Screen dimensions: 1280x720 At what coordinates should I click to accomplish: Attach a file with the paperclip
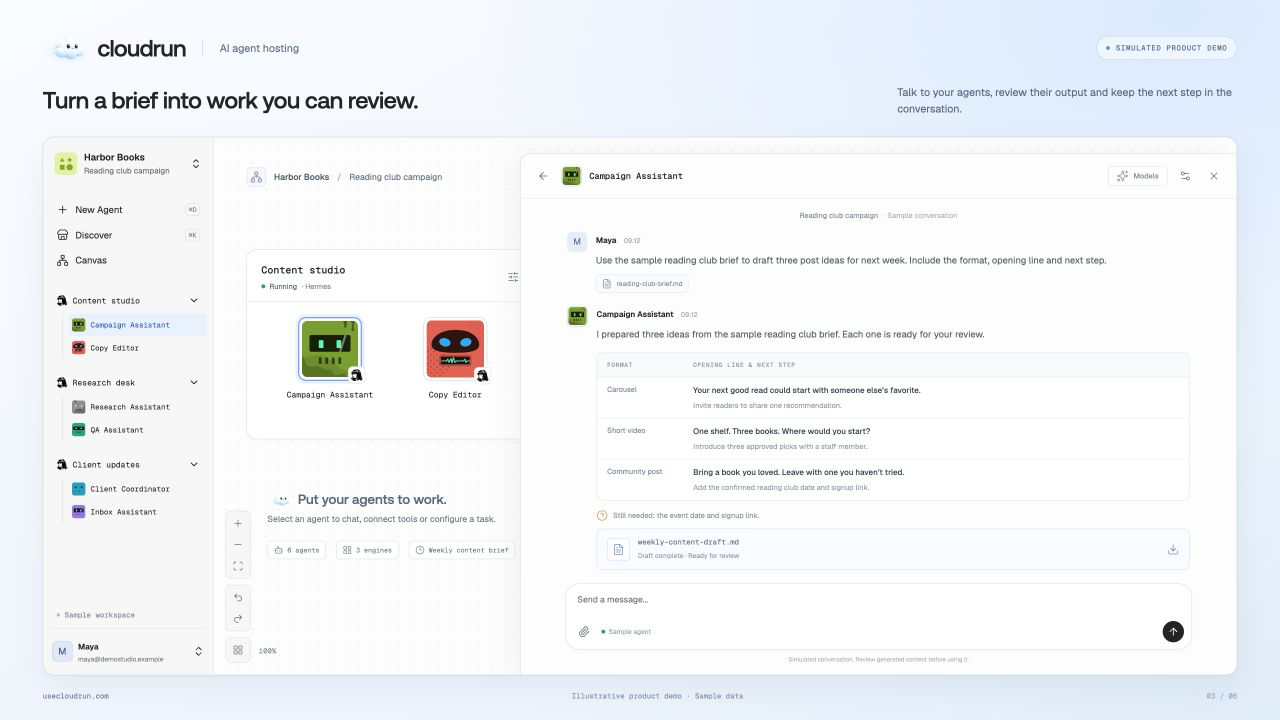point(584,632)
